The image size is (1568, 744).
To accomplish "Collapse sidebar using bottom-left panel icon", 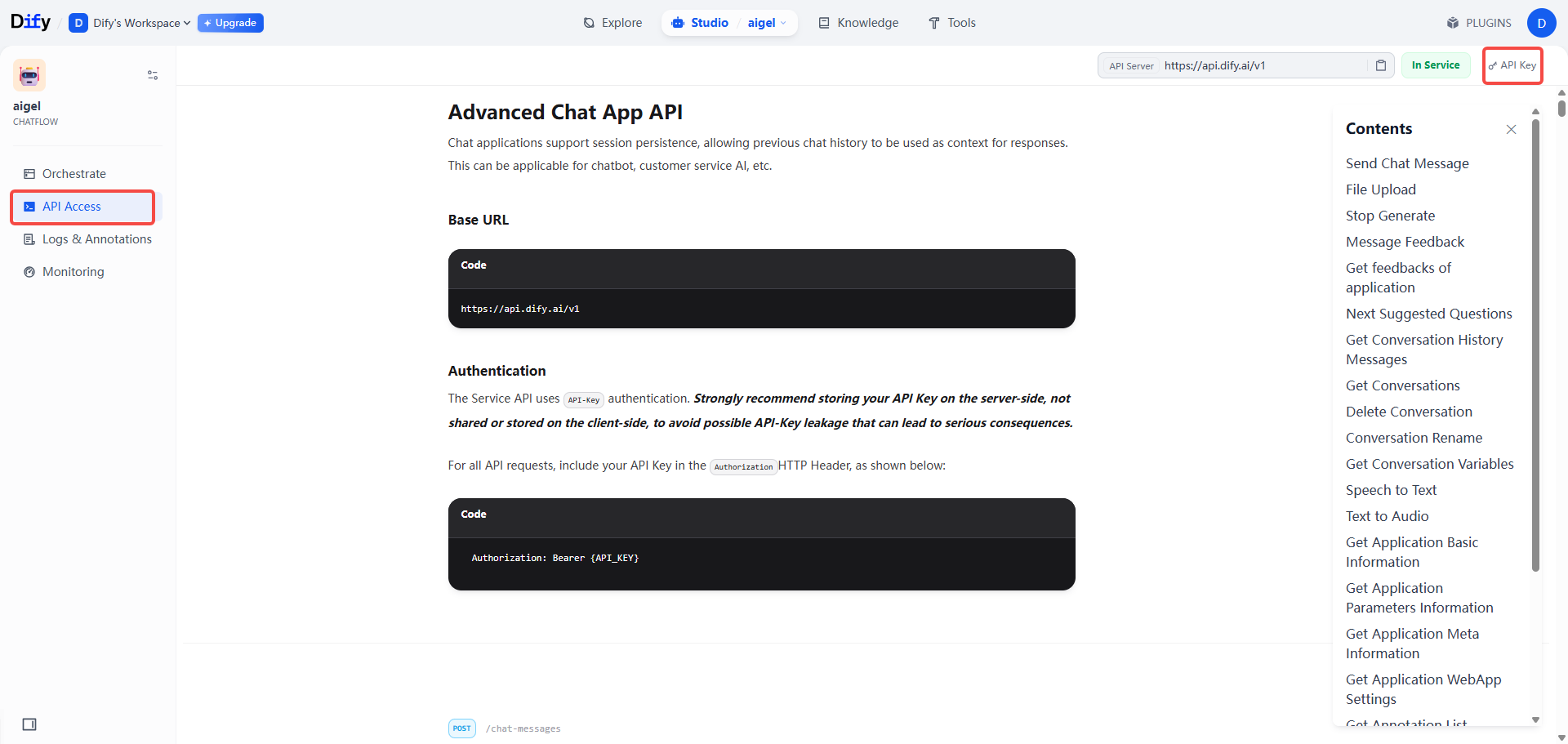I will (29, 724).
